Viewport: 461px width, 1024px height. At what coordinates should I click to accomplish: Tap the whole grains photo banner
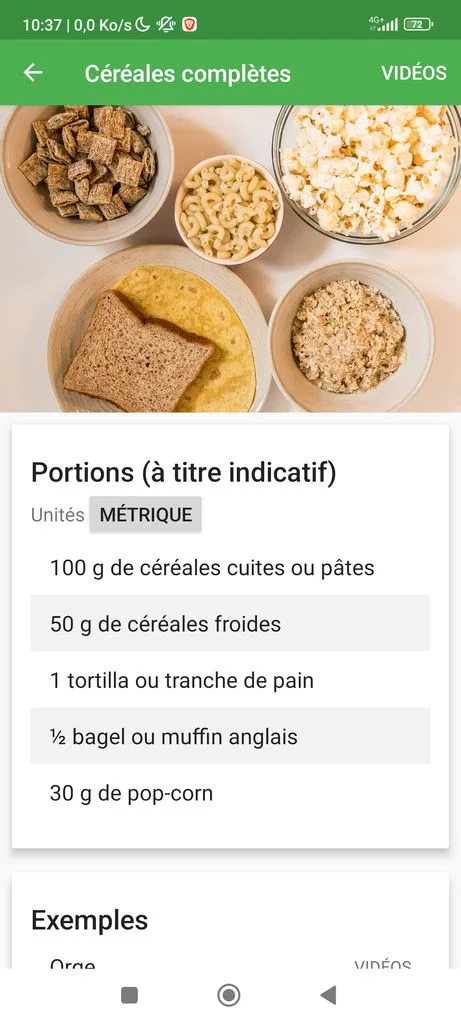[230, 259]
